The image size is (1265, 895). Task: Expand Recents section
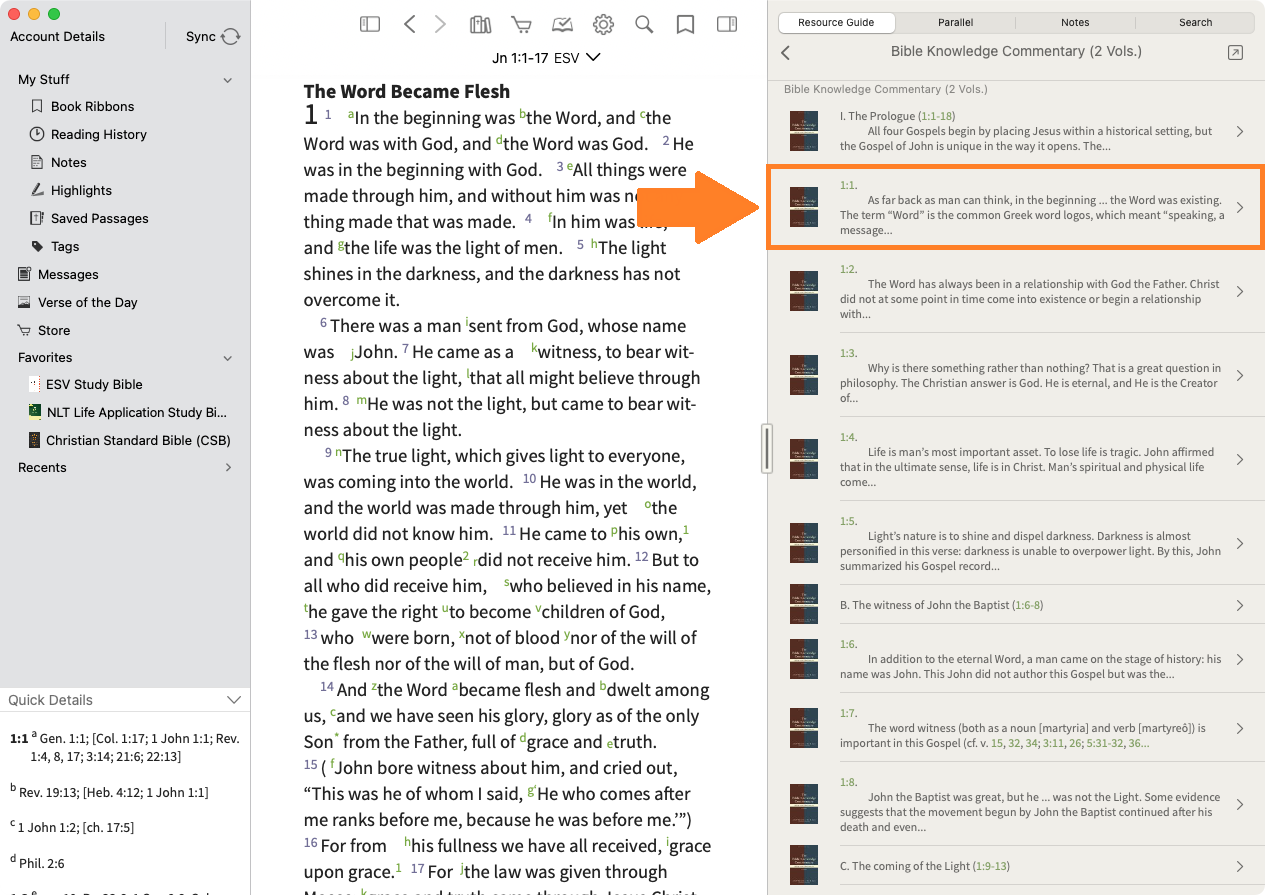point(228,468)
